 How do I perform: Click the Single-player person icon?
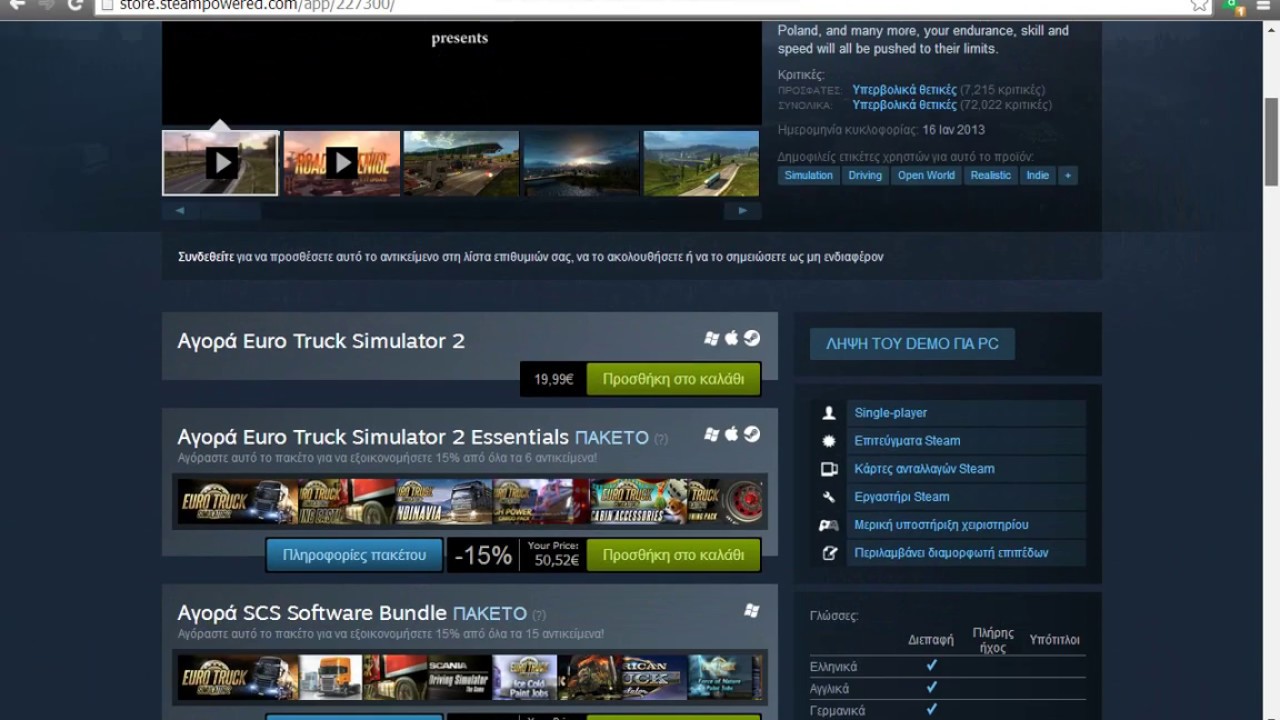(x=829, y=413)
